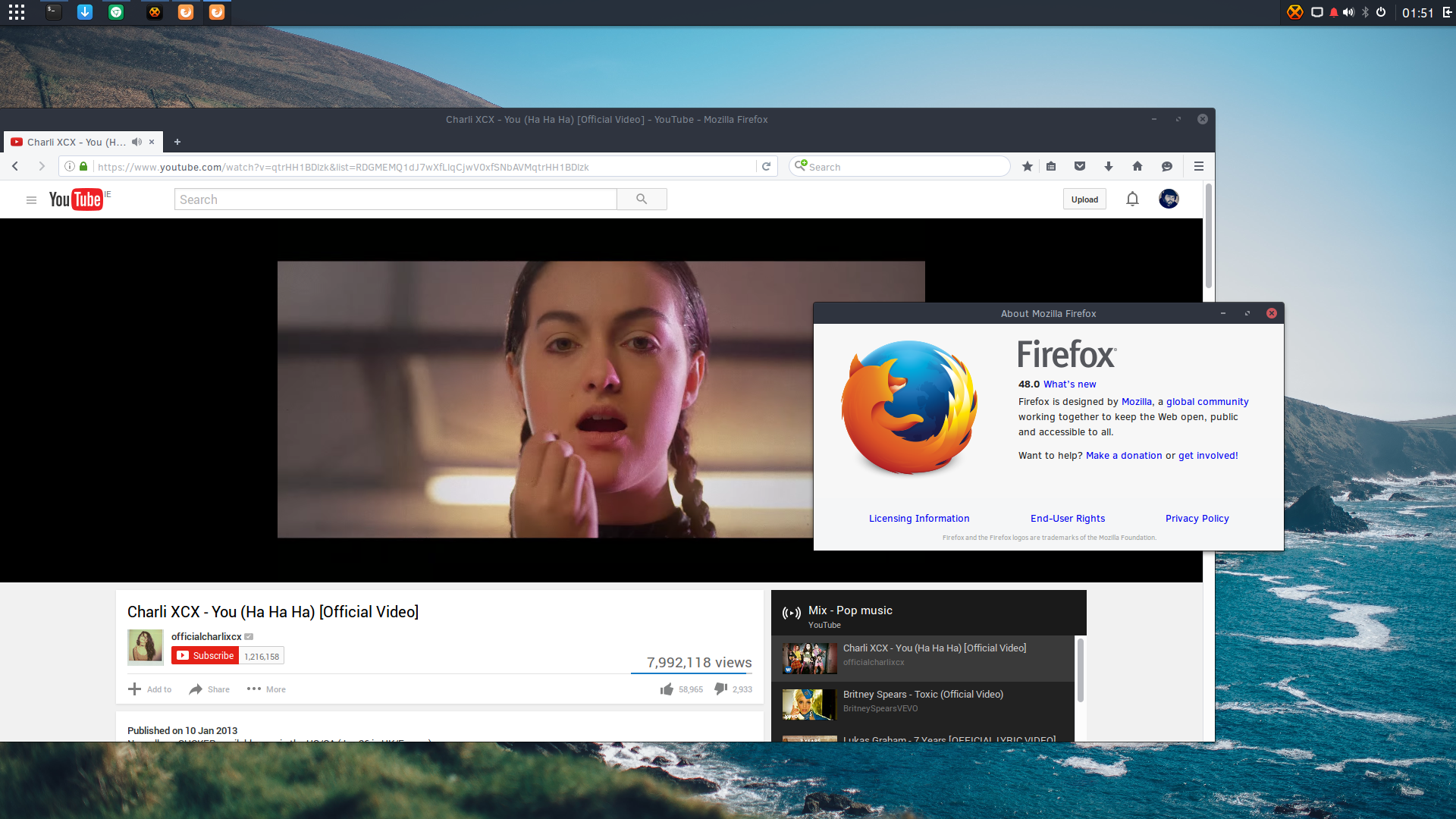Screen dimensions: 1456x819
Task: Open the Pocket save icon
Action: pos(1080,167)
